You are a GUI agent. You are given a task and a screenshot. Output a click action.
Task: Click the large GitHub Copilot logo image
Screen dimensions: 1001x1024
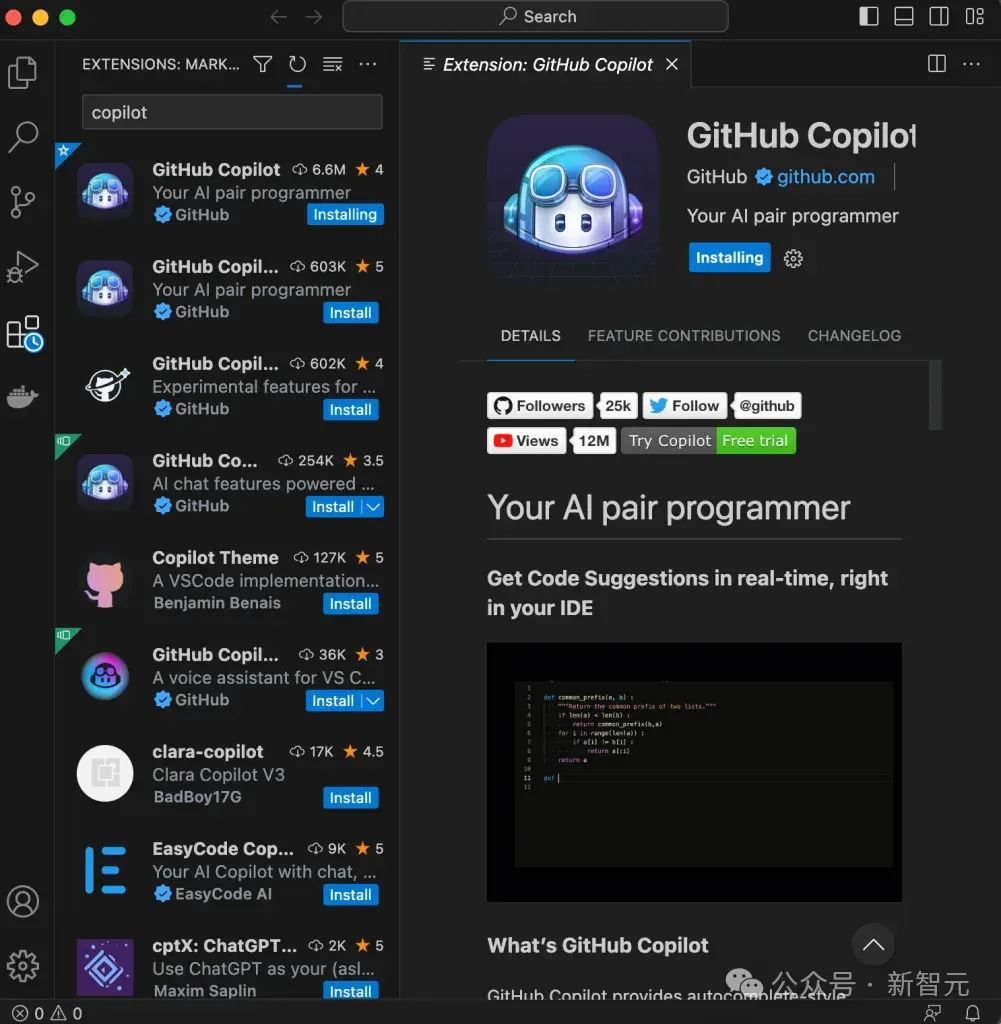[x=573, y=200]
